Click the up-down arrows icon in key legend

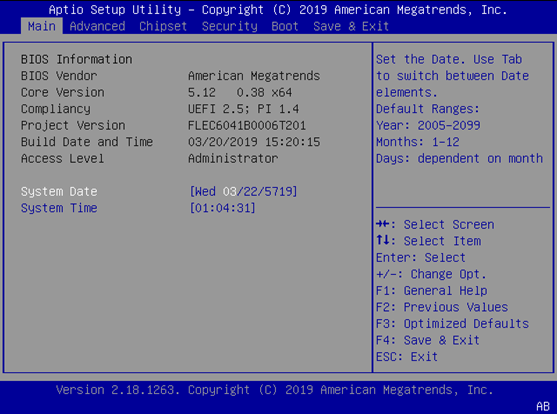(383, 240)
